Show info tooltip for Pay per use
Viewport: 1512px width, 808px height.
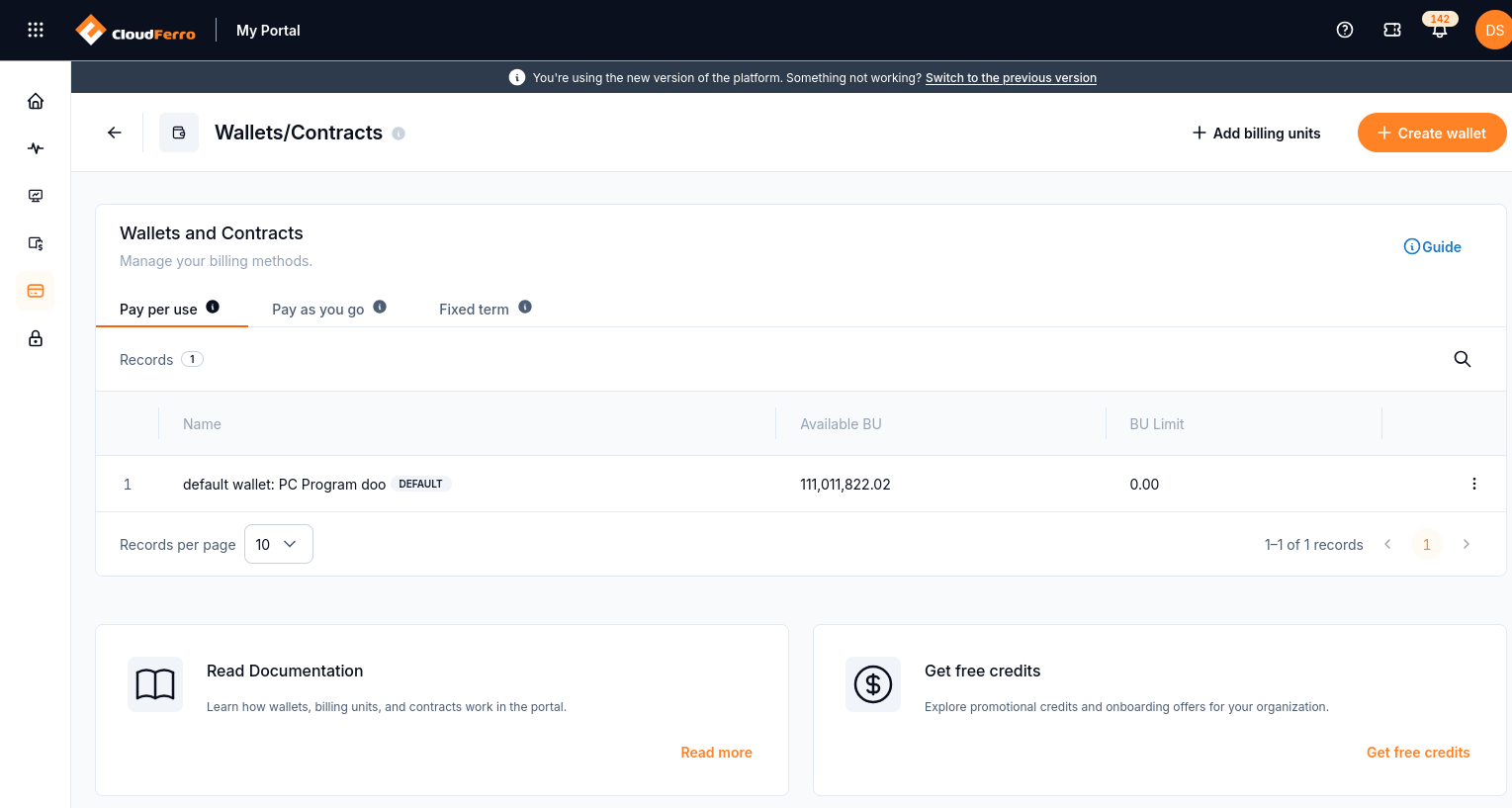click(x=213, y=307)
